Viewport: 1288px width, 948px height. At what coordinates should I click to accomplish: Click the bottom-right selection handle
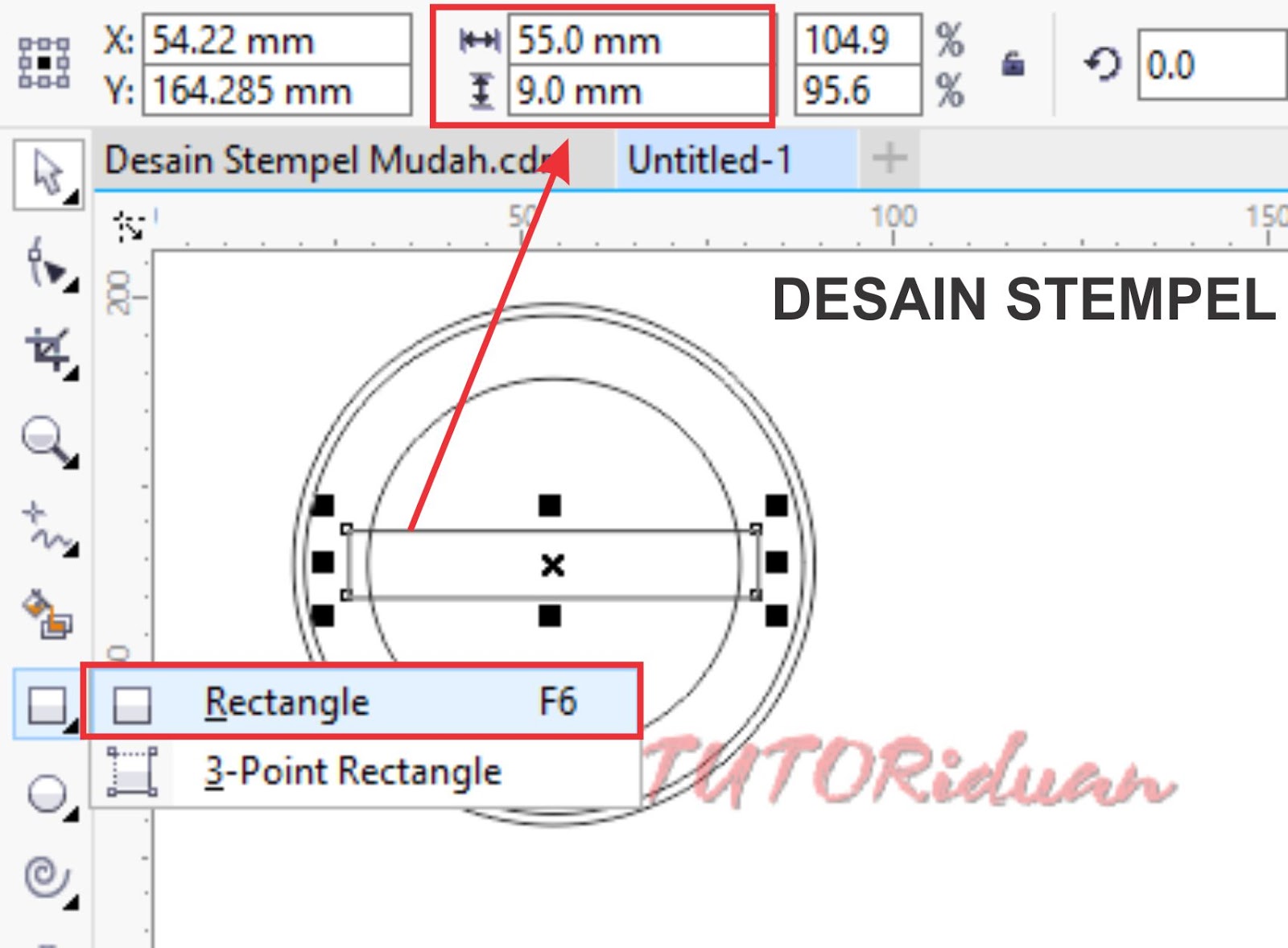pyautogui.click(x=777, y=616)
